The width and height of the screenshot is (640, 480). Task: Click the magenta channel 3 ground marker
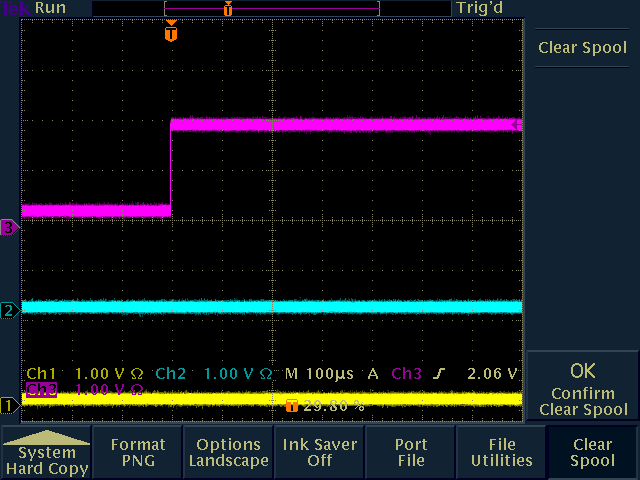[x=8, y=227]
